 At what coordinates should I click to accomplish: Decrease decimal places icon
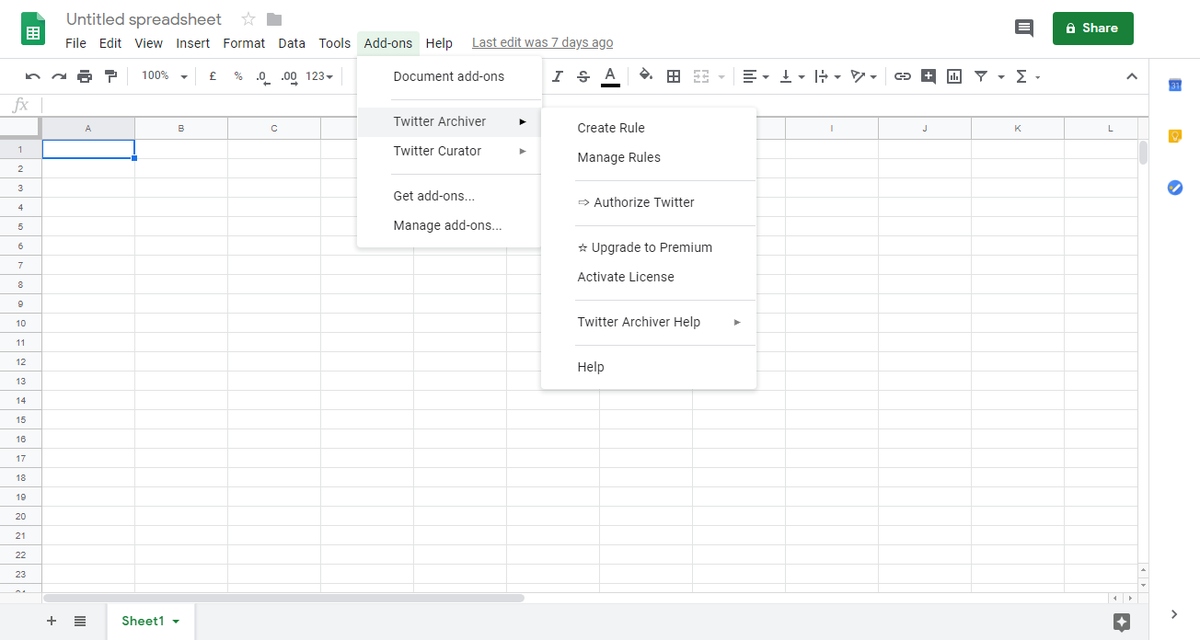[263, 76]
